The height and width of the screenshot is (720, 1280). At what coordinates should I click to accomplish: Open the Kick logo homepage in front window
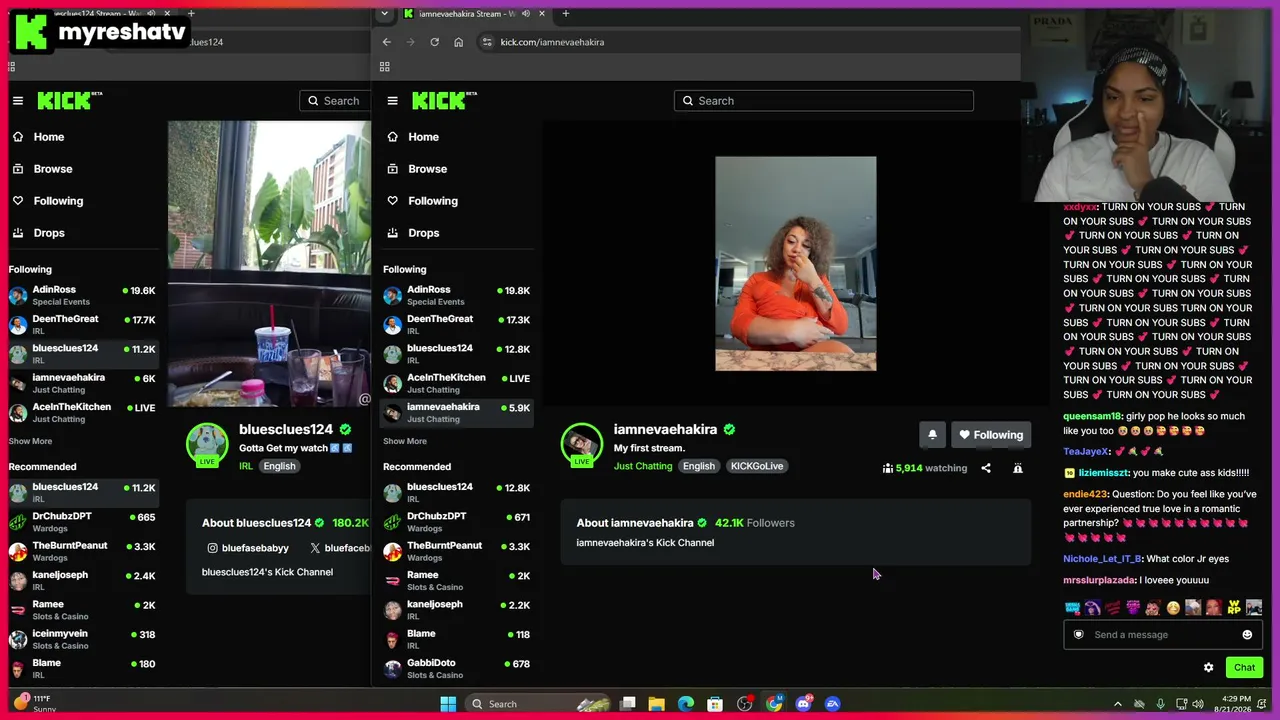(444, 100)
